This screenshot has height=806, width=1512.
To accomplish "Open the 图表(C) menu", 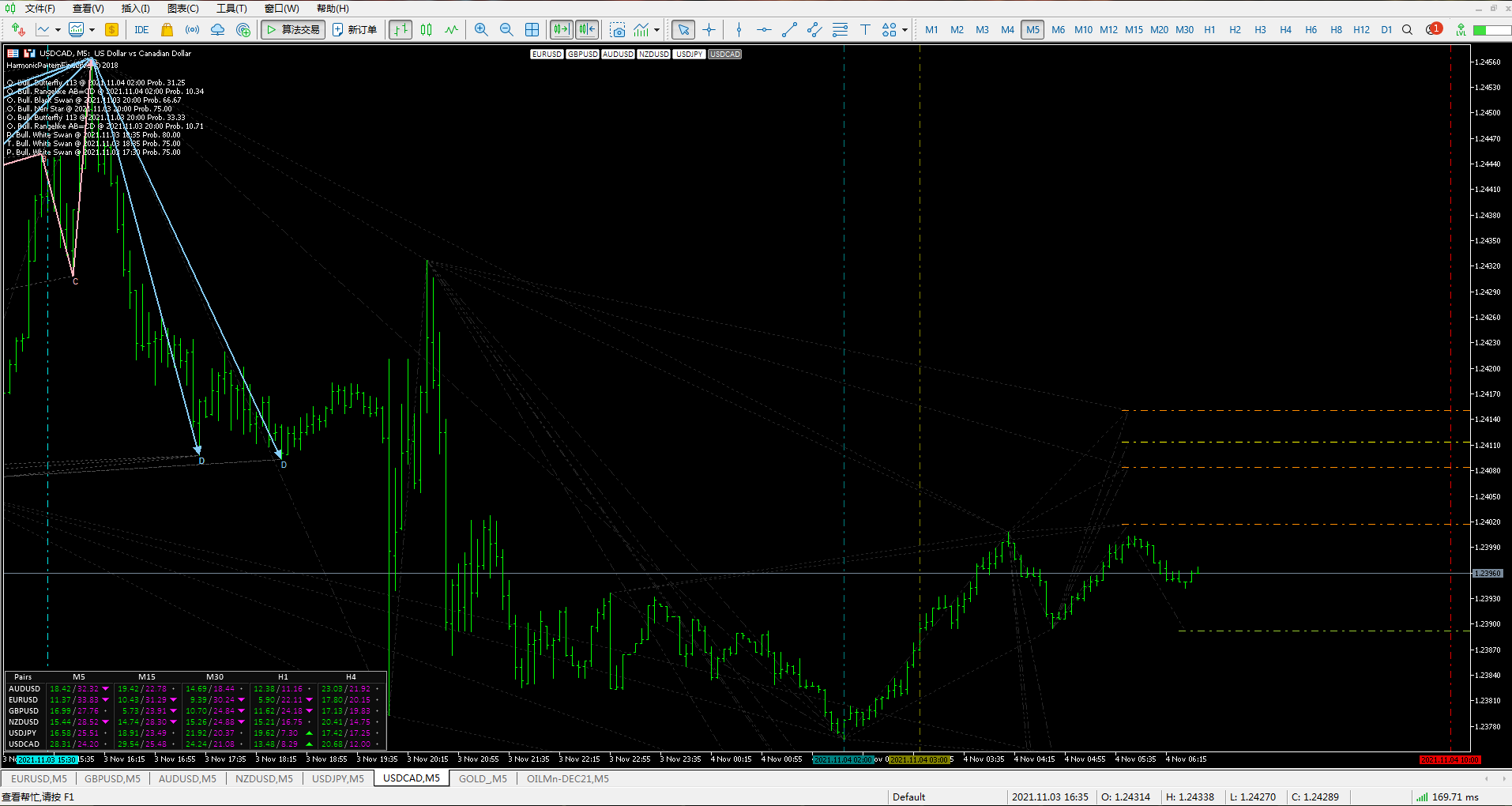I will [x=182, y=9].
